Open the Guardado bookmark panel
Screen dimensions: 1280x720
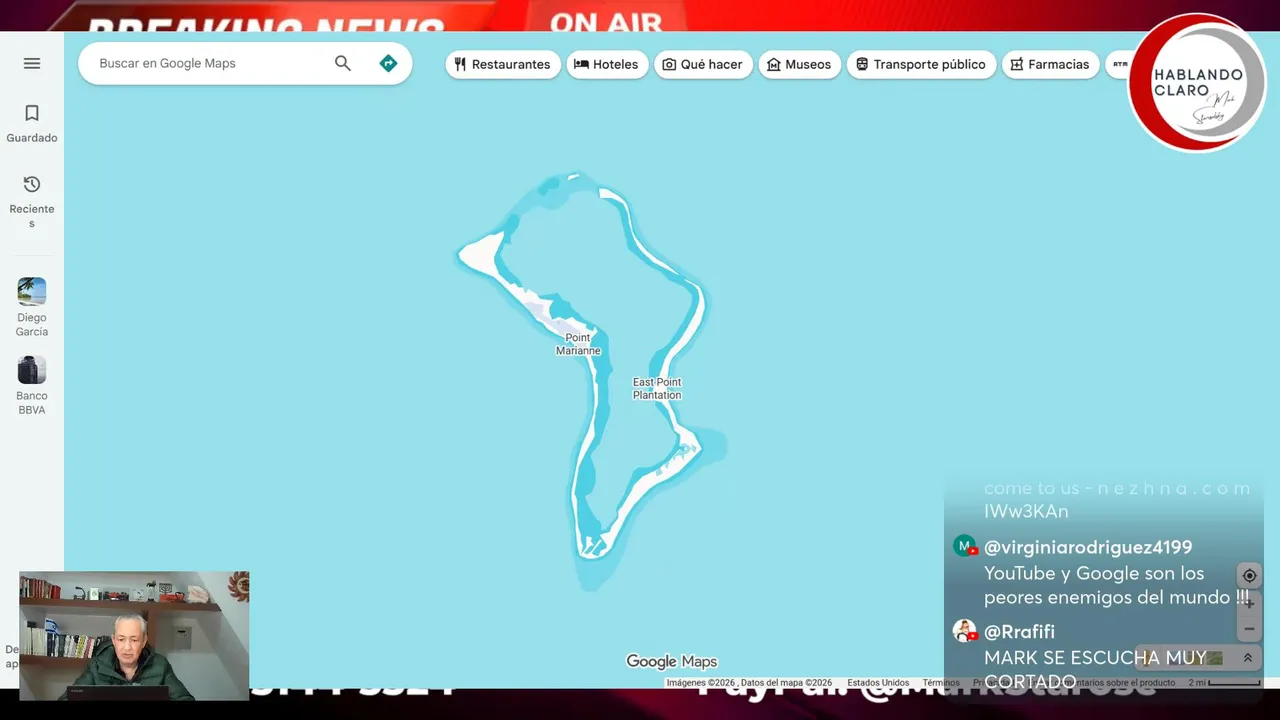pos(32,124)
